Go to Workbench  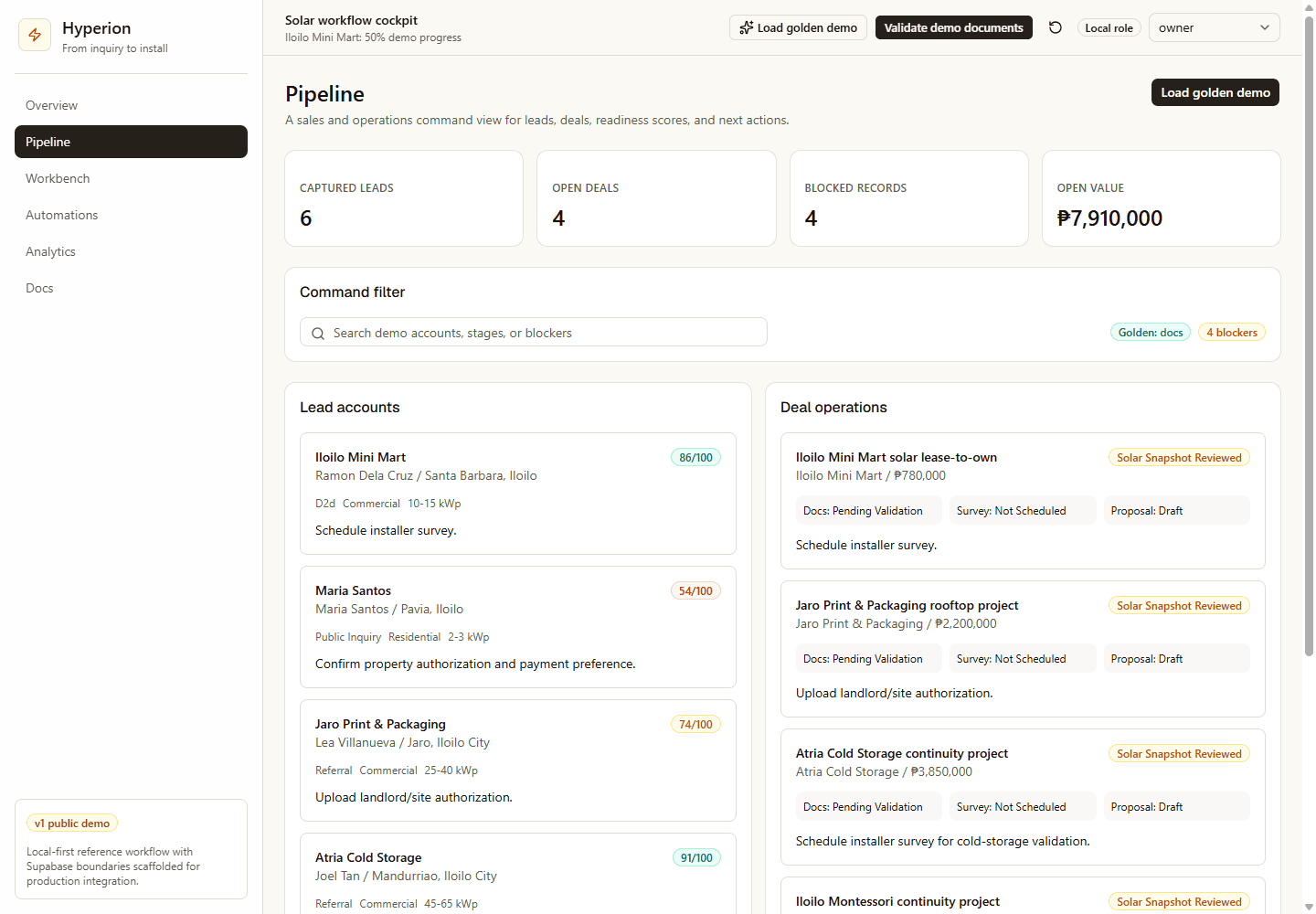point(131,178)
